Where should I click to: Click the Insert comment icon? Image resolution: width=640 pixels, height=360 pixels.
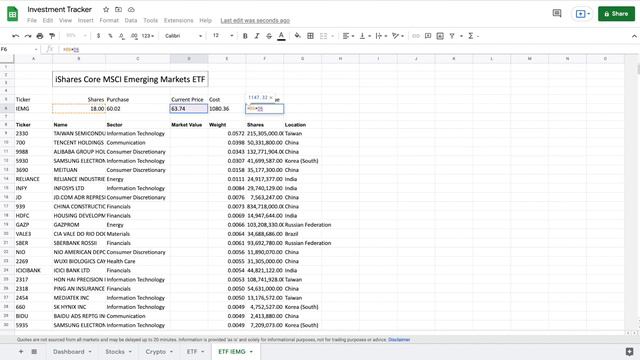(428, 36)
